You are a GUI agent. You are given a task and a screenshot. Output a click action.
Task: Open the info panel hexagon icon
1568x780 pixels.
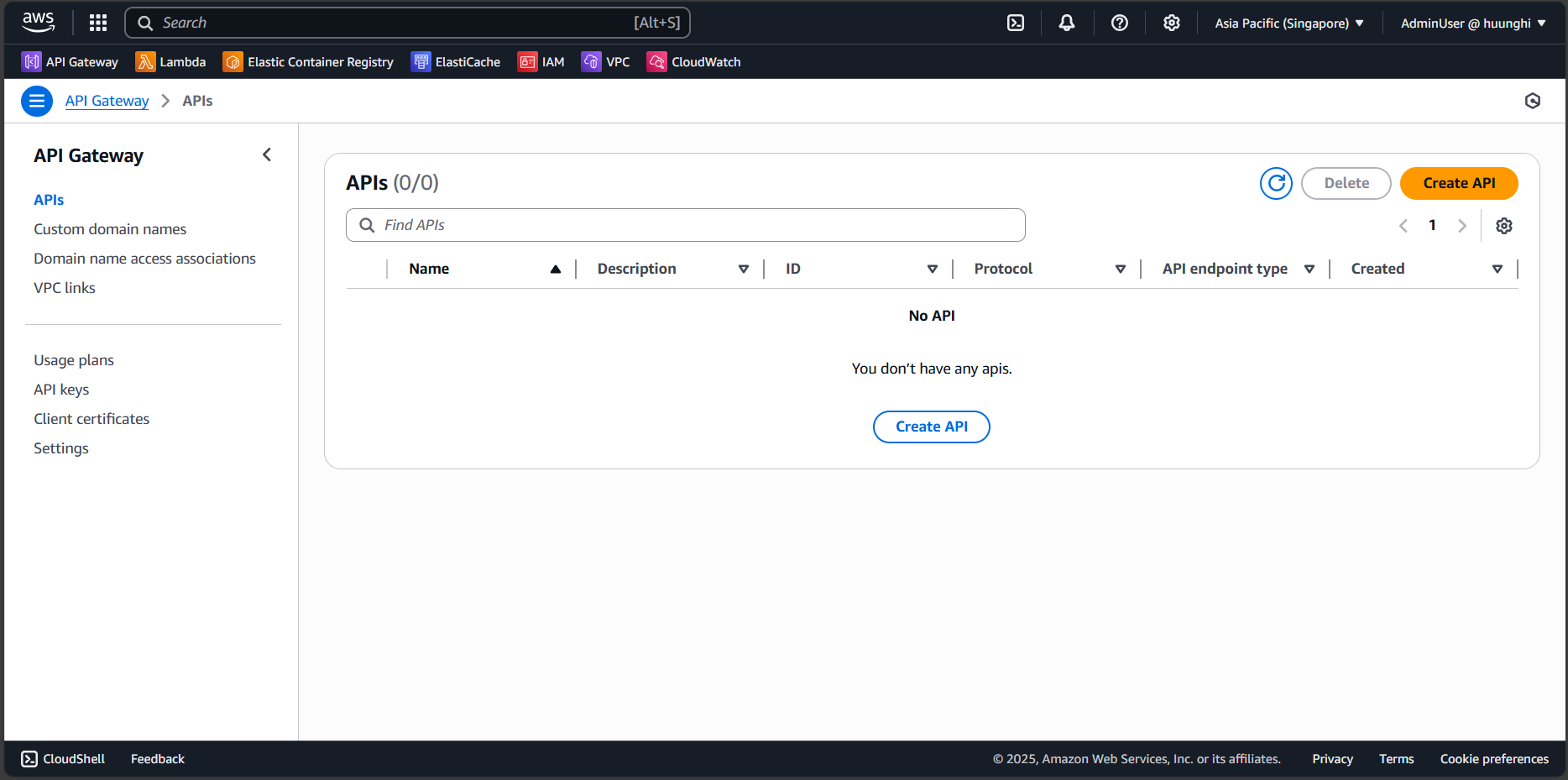pos(1533,101)
